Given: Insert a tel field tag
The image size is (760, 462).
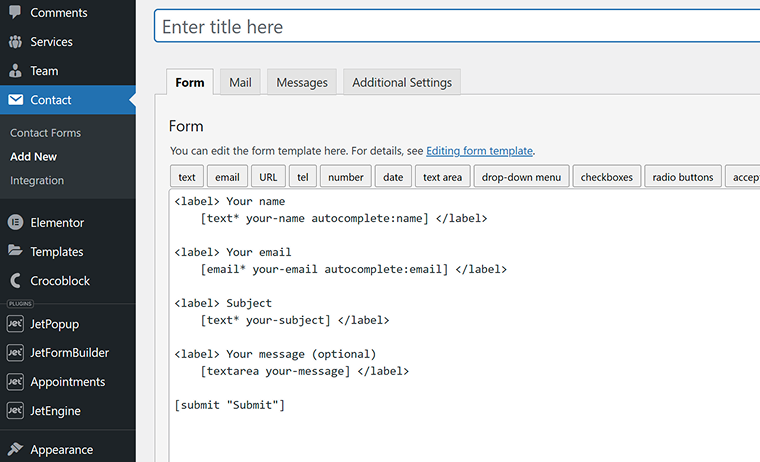Looking at the screenshot, I should tap(302, 177).
